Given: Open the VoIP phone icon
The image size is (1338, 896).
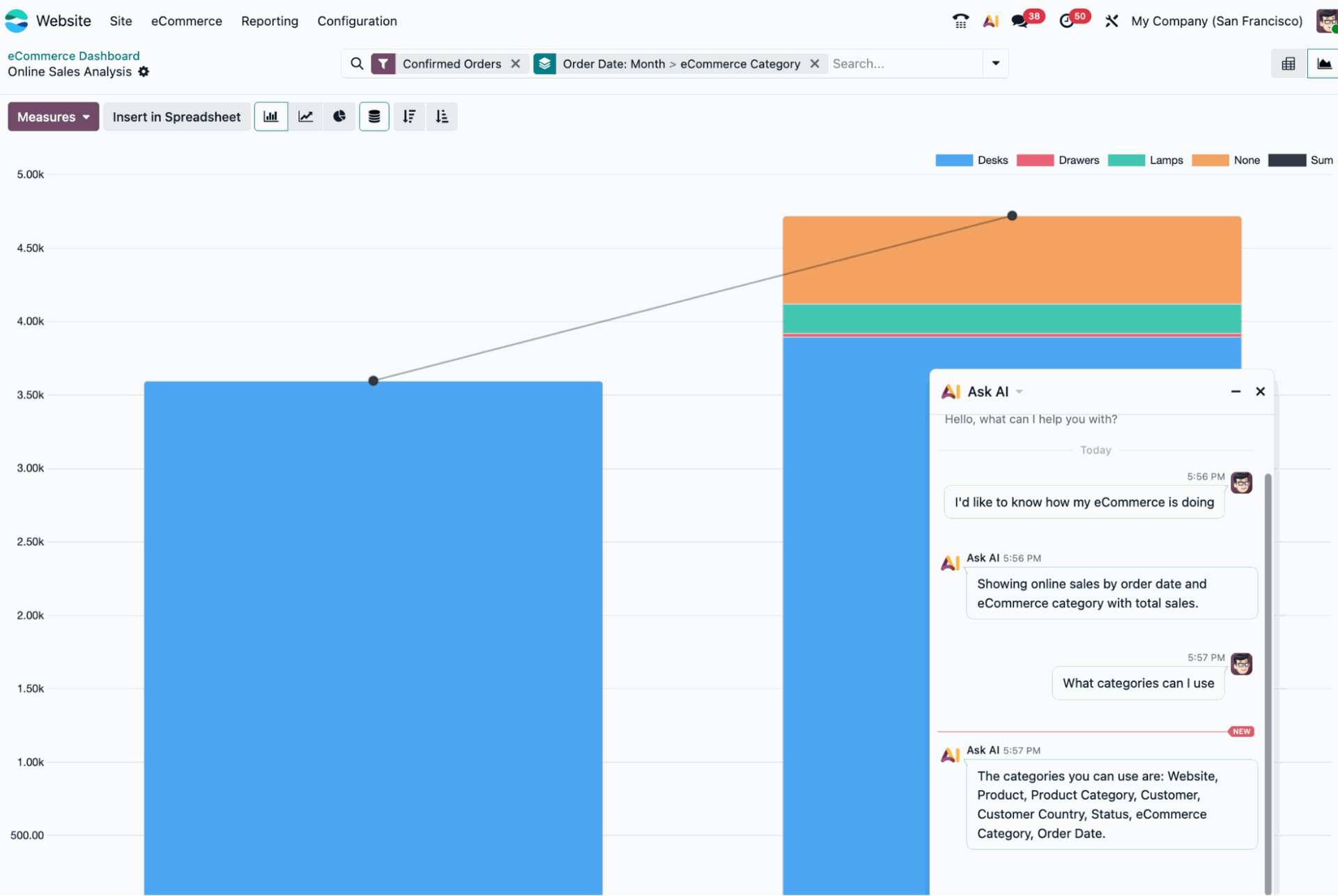Looking at the screenshot, I should [x=960, y=21].
